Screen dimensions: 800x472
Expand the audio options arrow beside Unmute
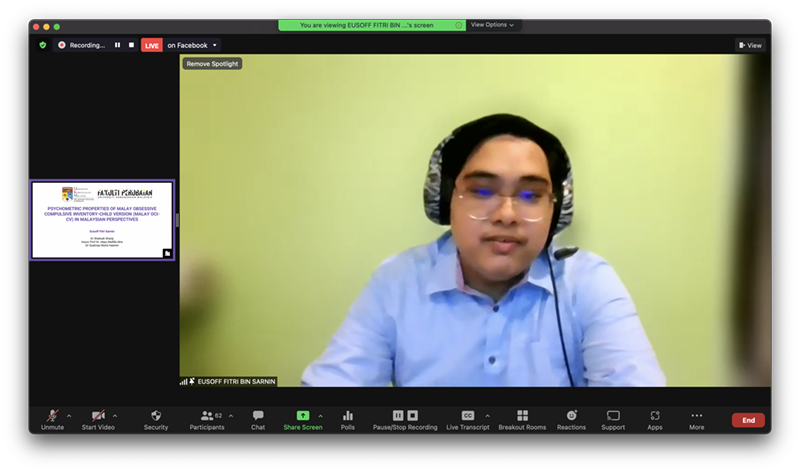(x=69, y=416)
